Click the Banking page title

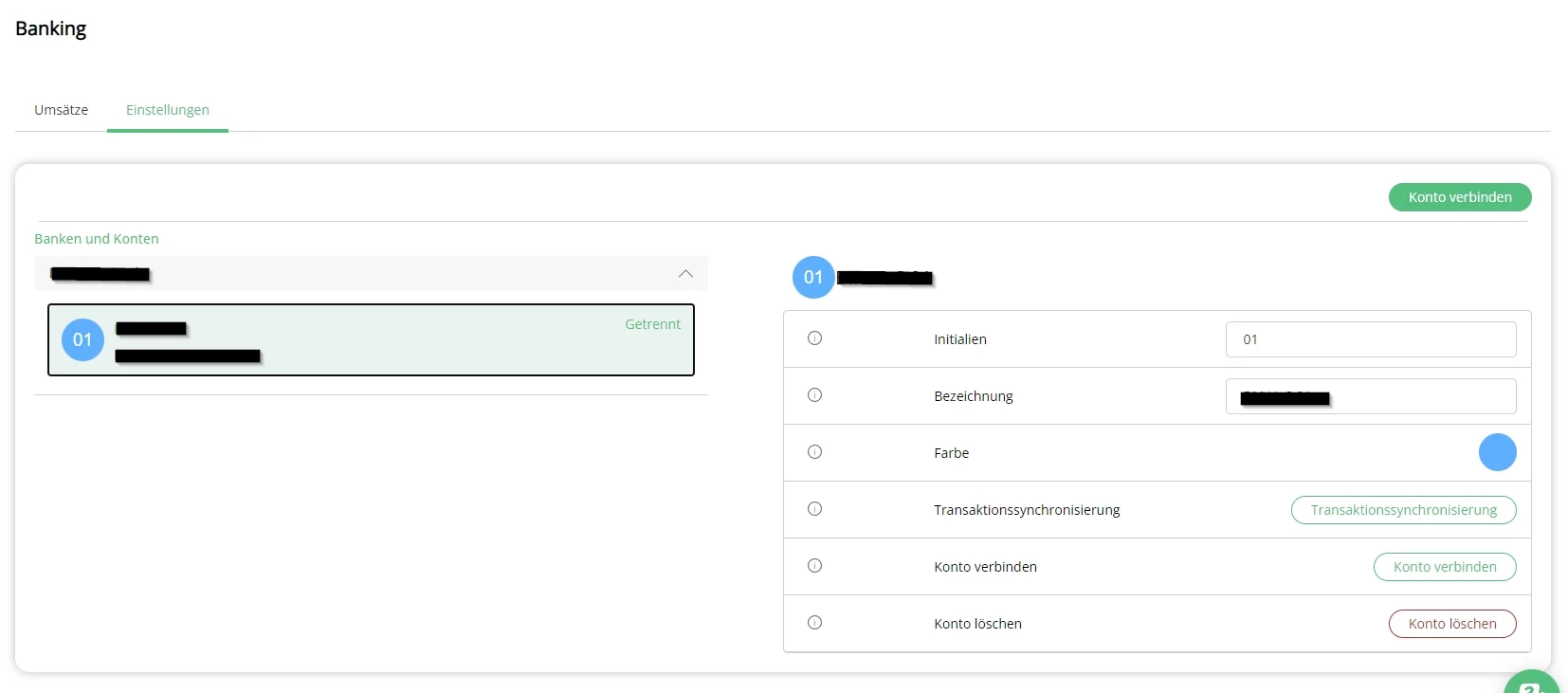click(50, 28)
